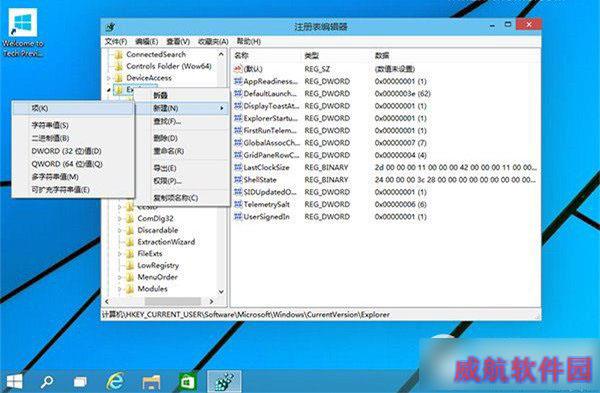The width and height of the screenshot is (600, 393).
Task: Expand the Discardable tree node
Action: click(120, 230)
